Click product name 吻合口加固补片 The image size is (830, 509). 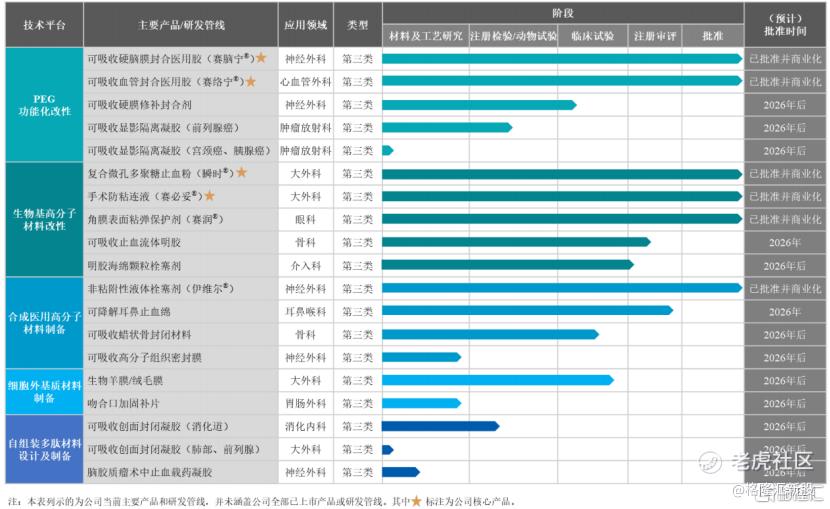click(123, 403)
